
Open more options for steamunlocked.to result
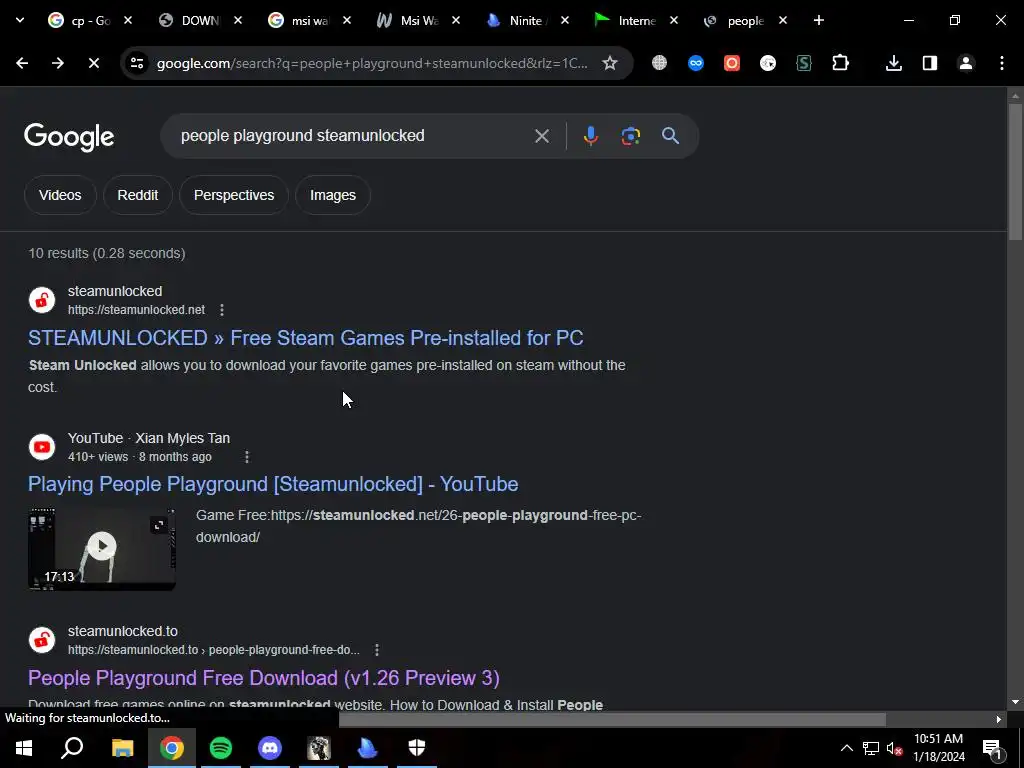tap(377, 650)
